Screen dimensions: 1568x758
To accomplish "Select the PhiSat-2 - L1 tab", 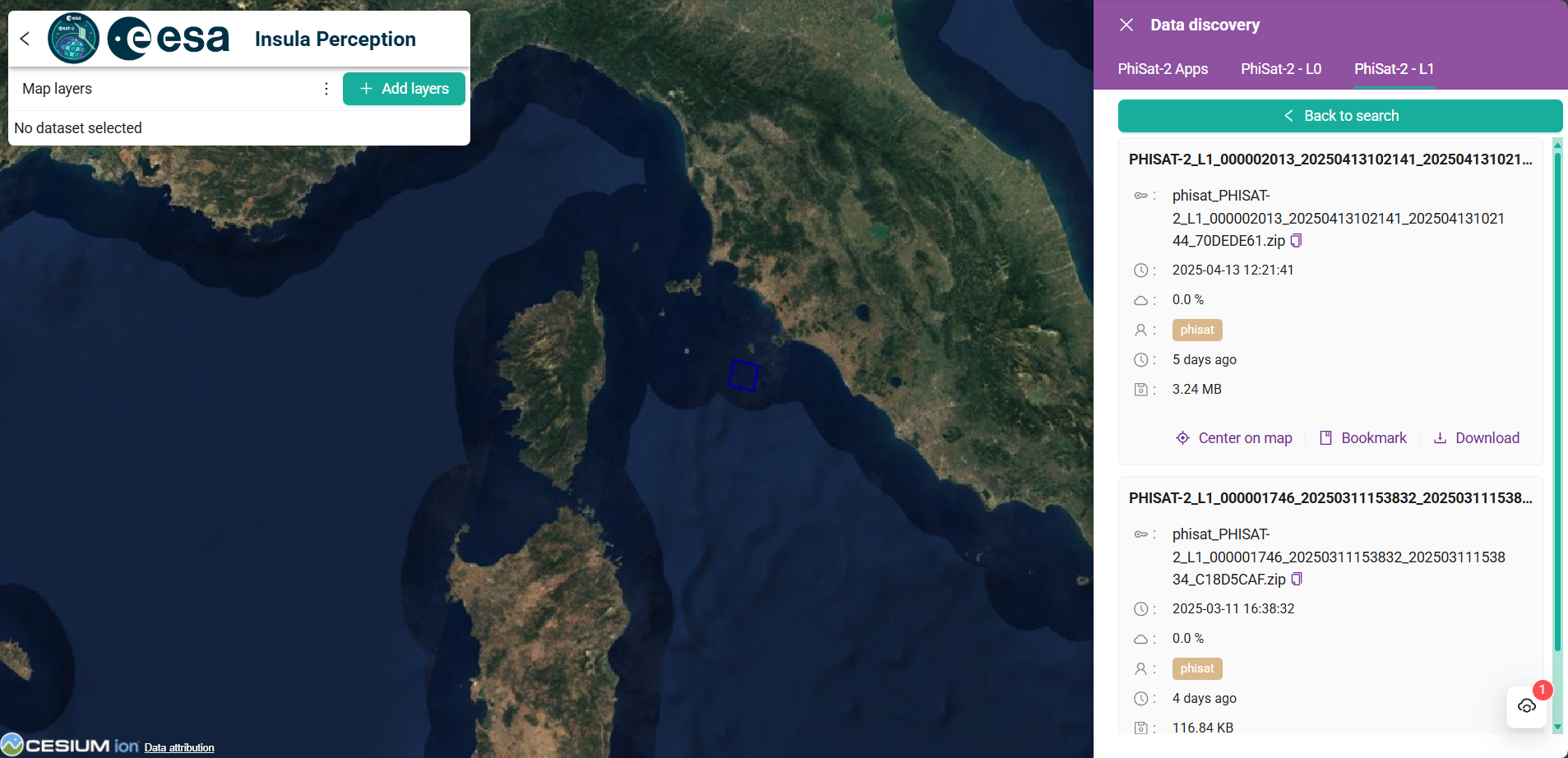I will (x=1394, y=69).
